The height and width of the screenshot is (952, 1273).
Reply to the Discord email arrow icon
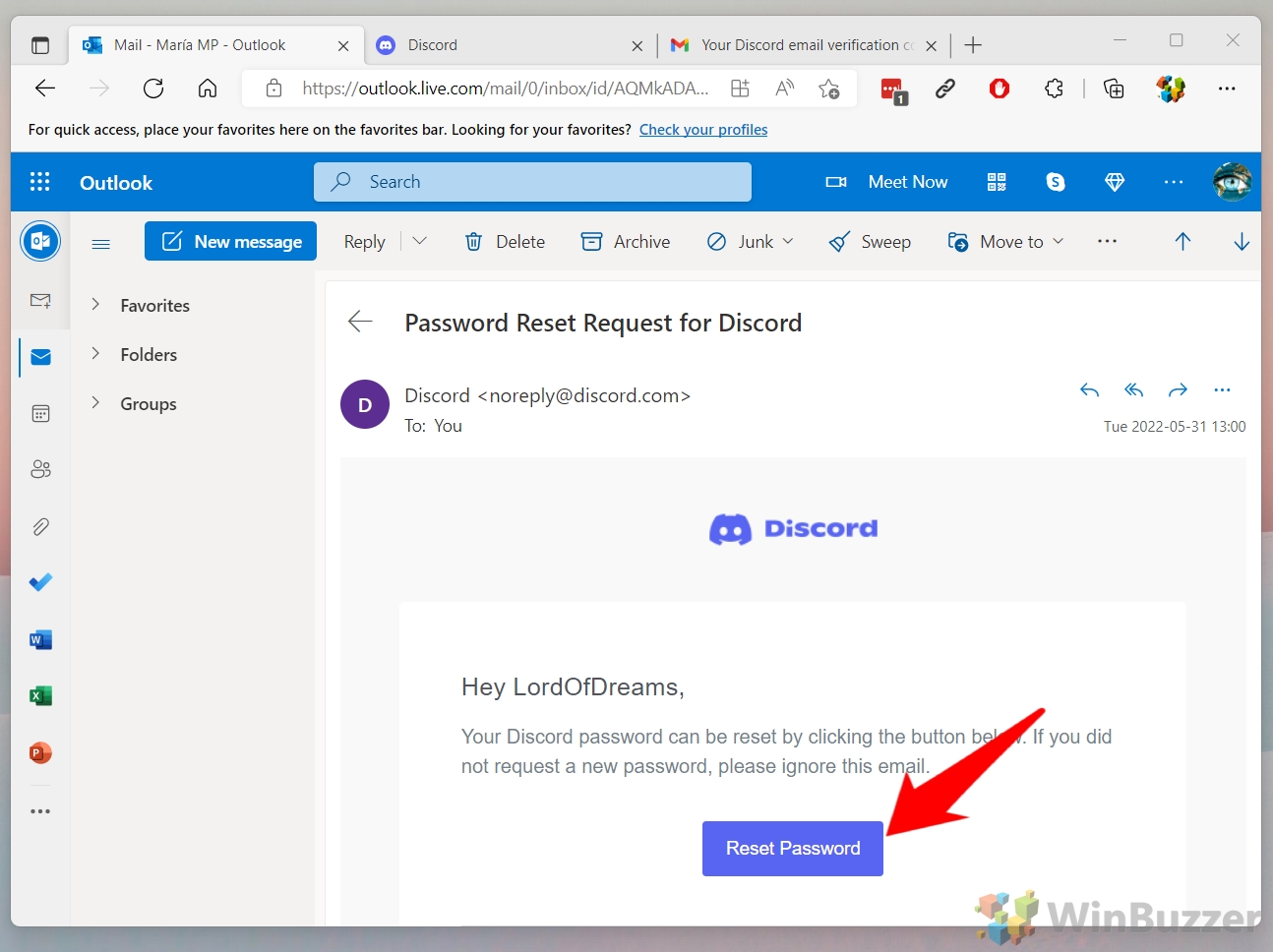[x=1089, y=390]
